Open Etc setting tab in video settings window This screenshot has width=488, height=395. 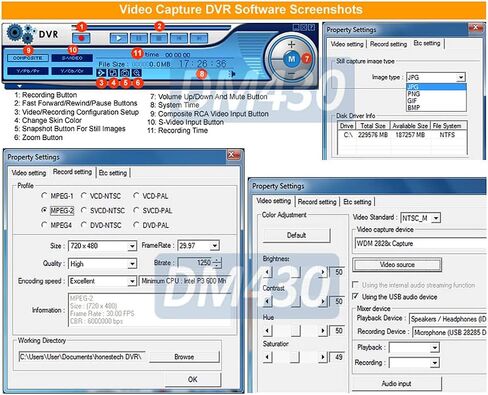357,202
